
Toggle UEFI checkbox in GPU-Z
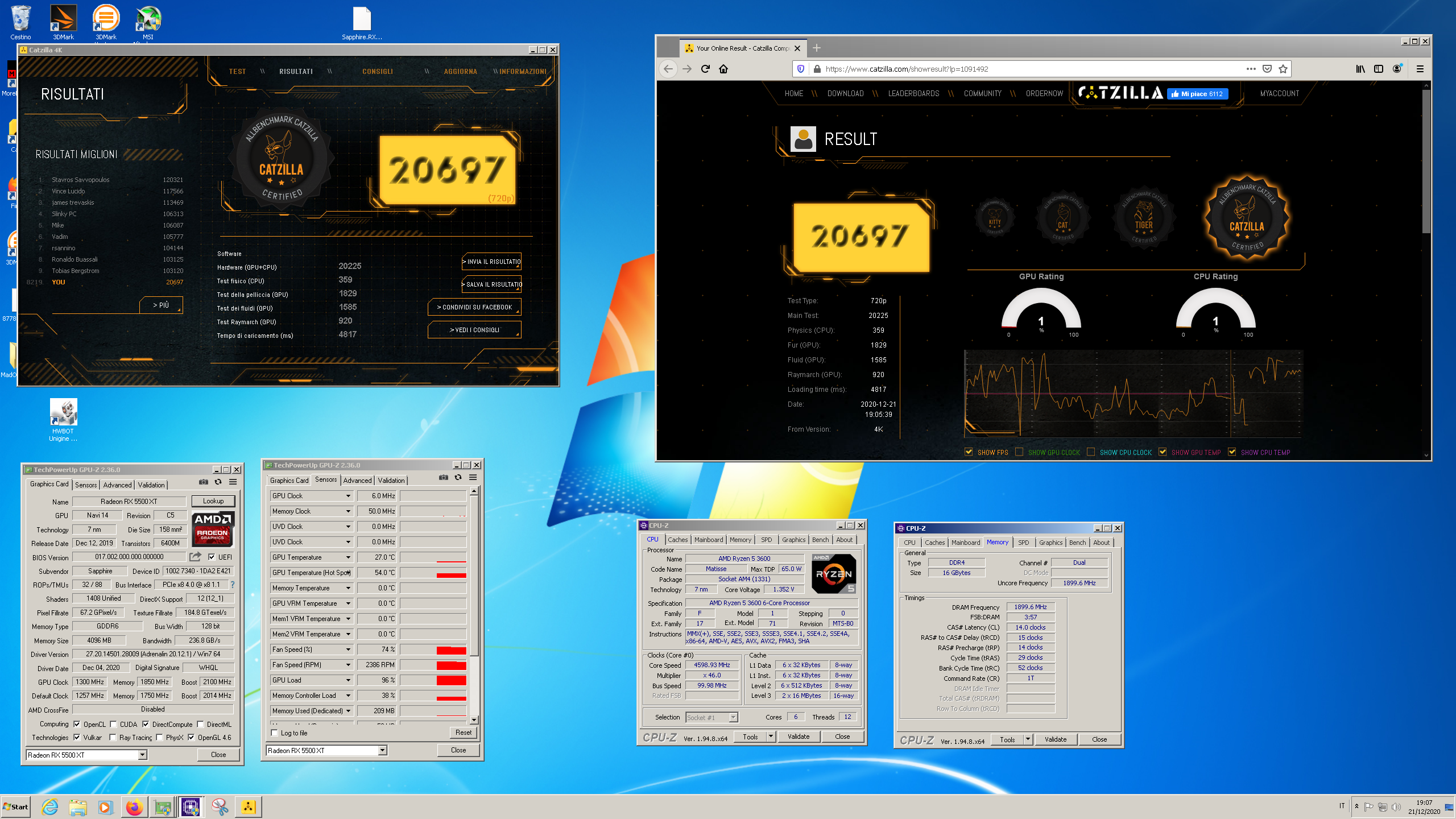coord(212,557)
